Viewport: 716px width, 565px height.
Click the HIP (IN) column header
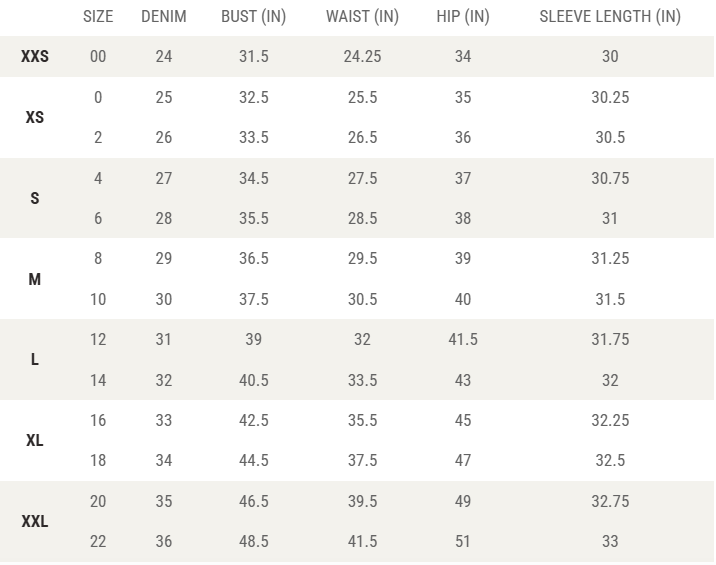pyautogui.click(x=463, y=16)
